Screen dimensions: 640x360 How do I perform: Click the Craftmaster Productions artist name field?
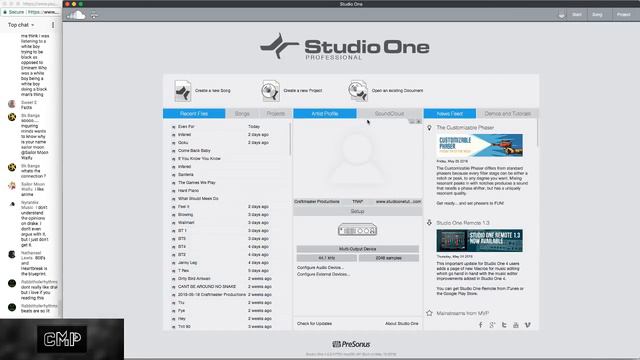click(x=317, y=202)
